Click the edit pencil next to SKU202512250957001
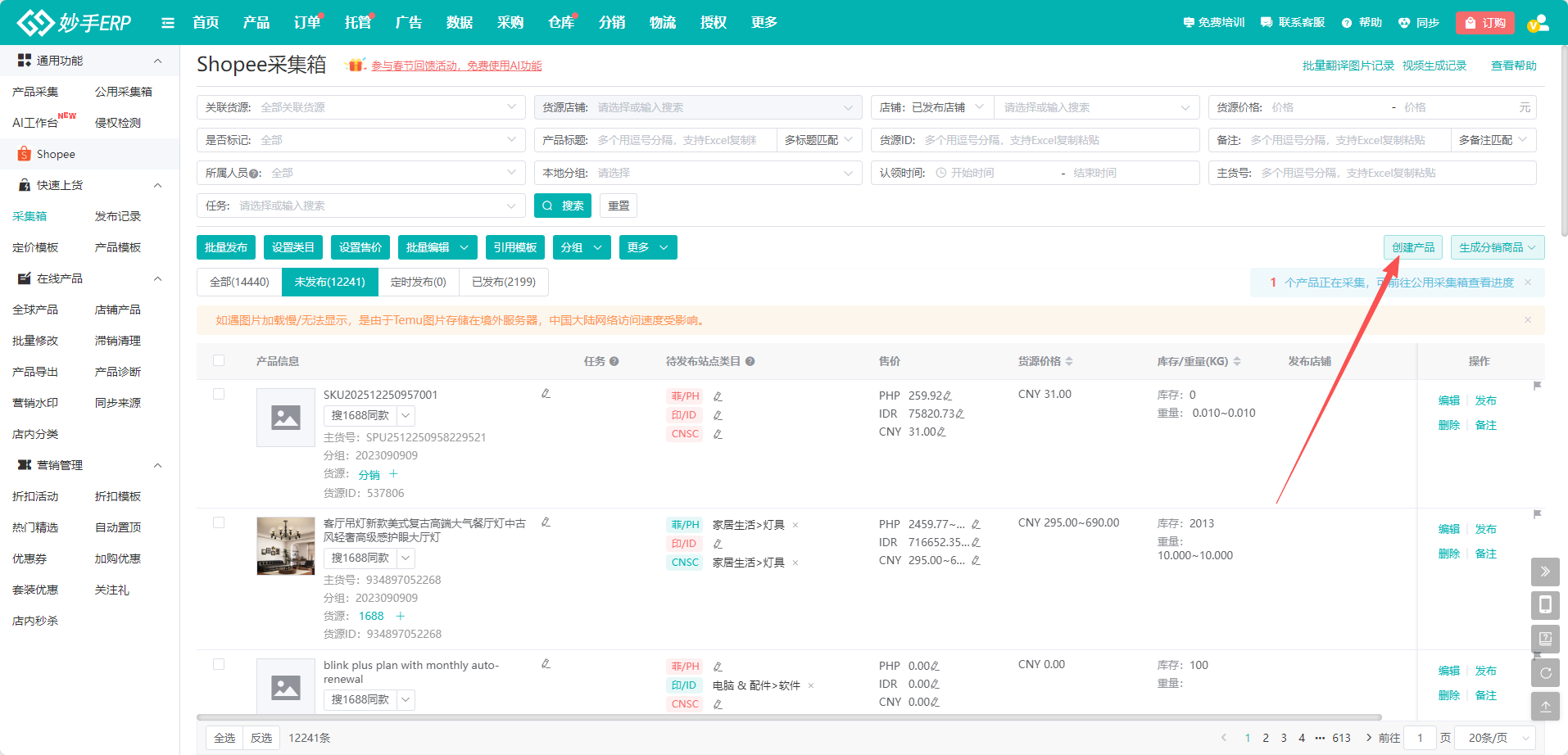Screen dimensions: 1568x755 point(546,394)
